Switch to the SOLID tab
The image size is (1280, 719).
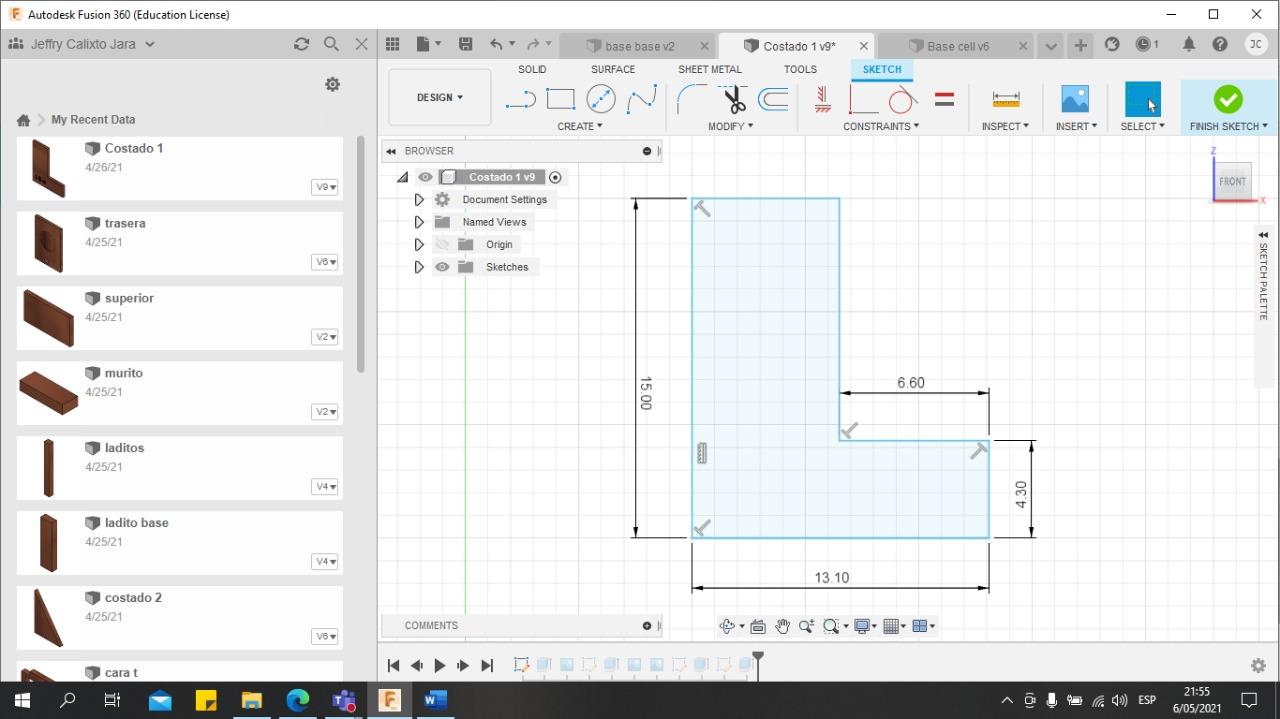click(532, 69)
